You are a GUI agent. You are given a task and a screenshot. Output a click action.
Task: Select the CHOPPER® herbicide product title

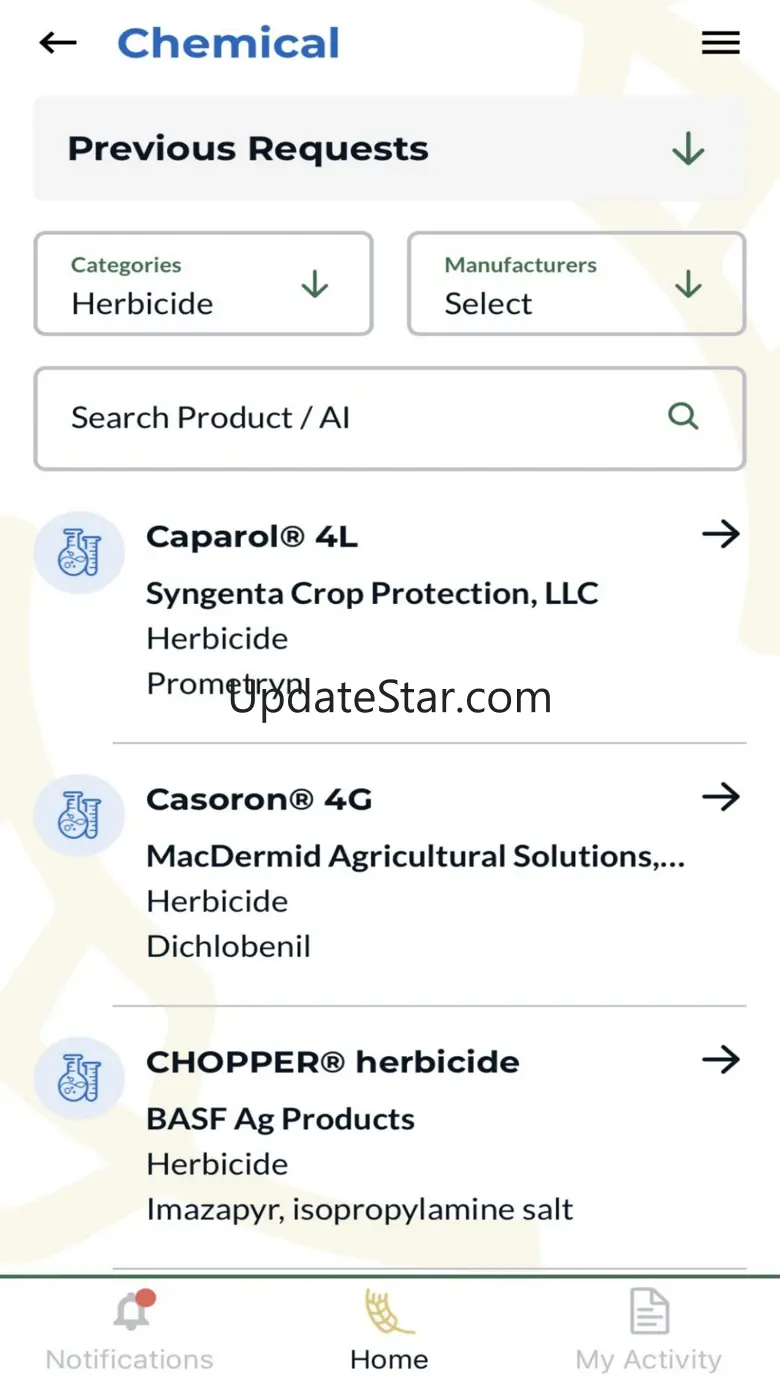pos(333,1062)
